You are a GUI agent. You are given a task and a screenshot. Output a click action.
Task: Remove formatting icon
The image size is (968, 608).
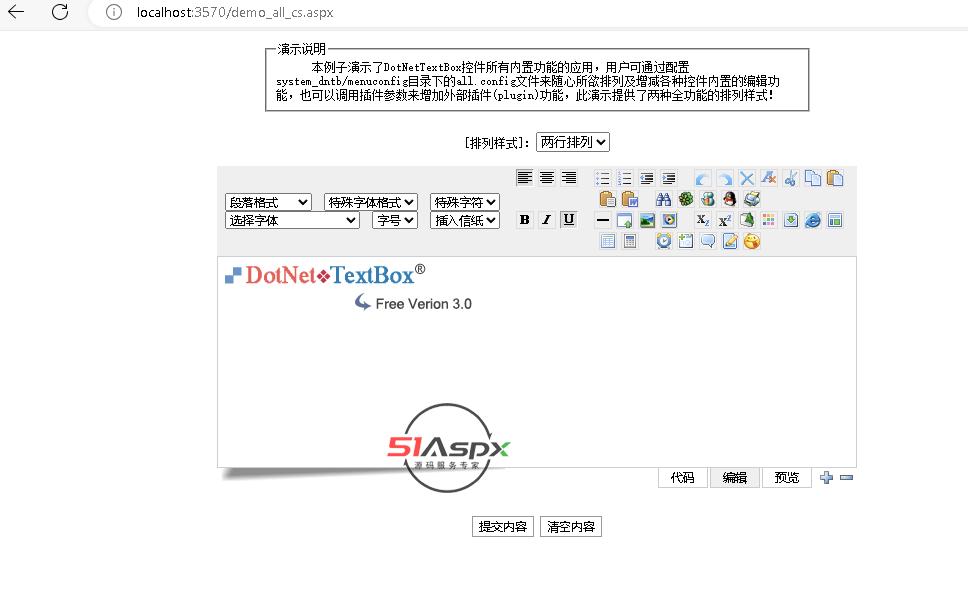(x=769, y=178)
